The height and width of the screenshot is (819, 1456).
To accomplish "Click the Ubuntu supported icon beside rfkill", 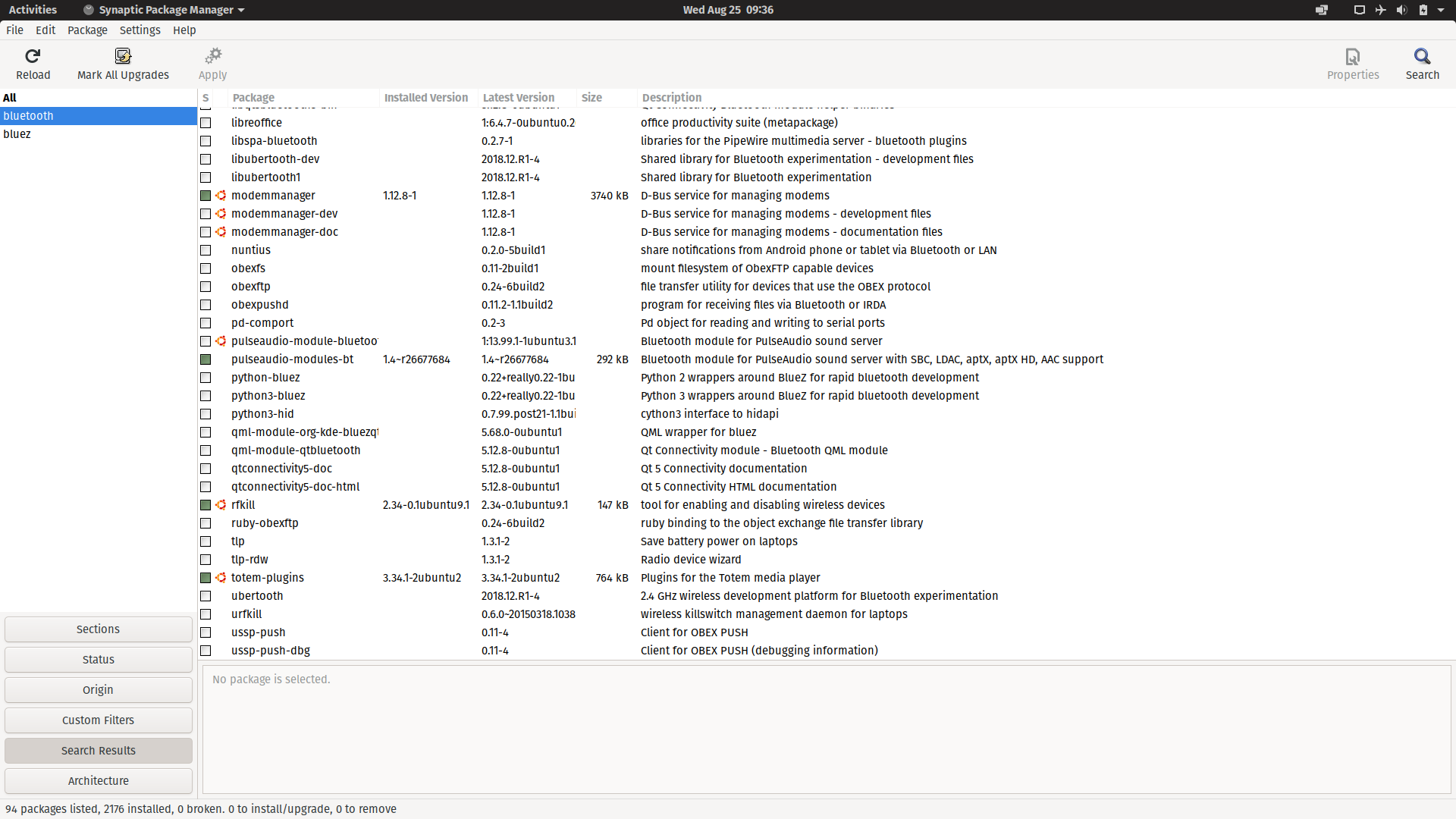I will (221, 505).
